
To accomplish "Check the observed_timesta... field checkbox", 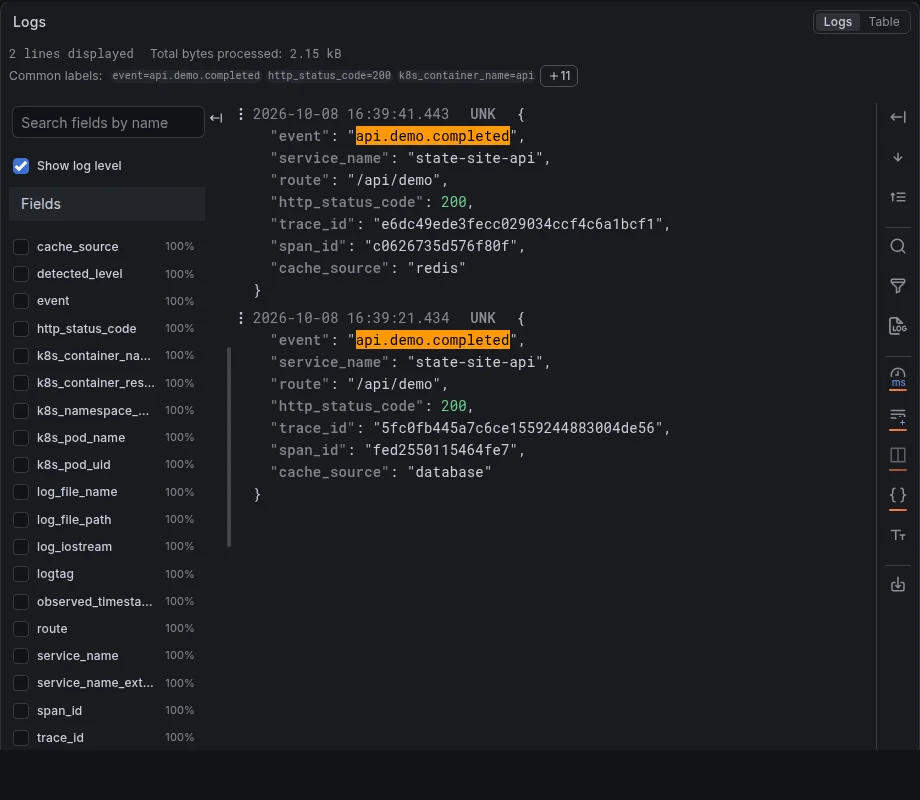I will (x=21, y=602).
